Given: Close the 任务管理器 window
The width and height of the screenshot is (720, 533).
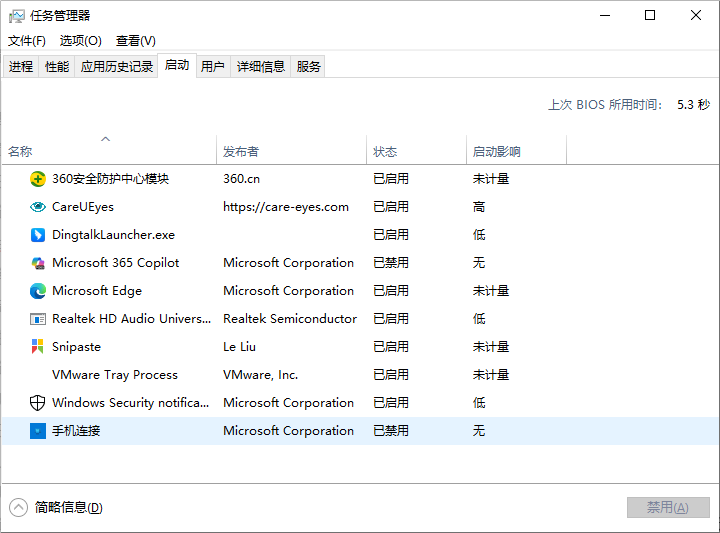Looking at the screenshot, I should point(696,16).
